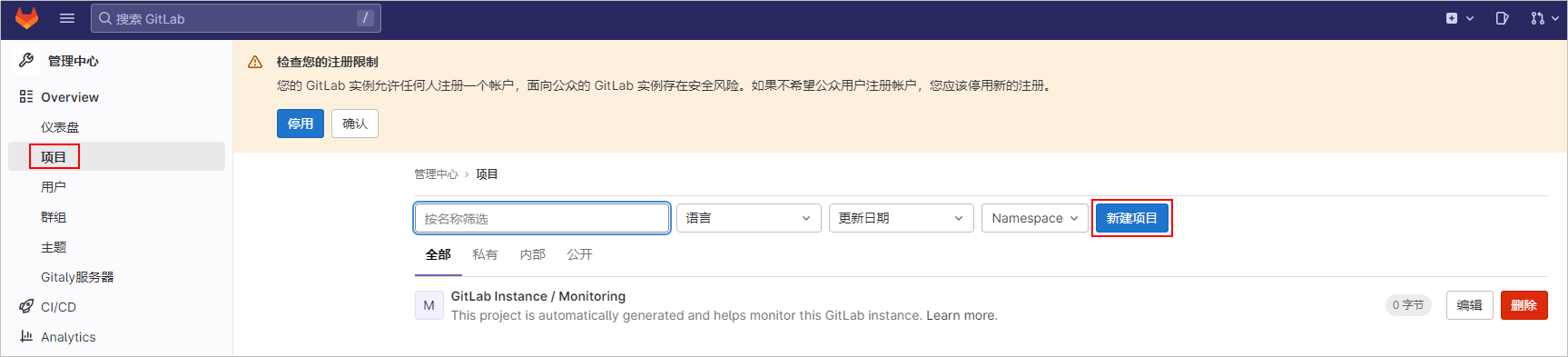Screen dimensions: 1568x357
Task: Open the hamburger navigation menu
Action: tap(67, 18)
